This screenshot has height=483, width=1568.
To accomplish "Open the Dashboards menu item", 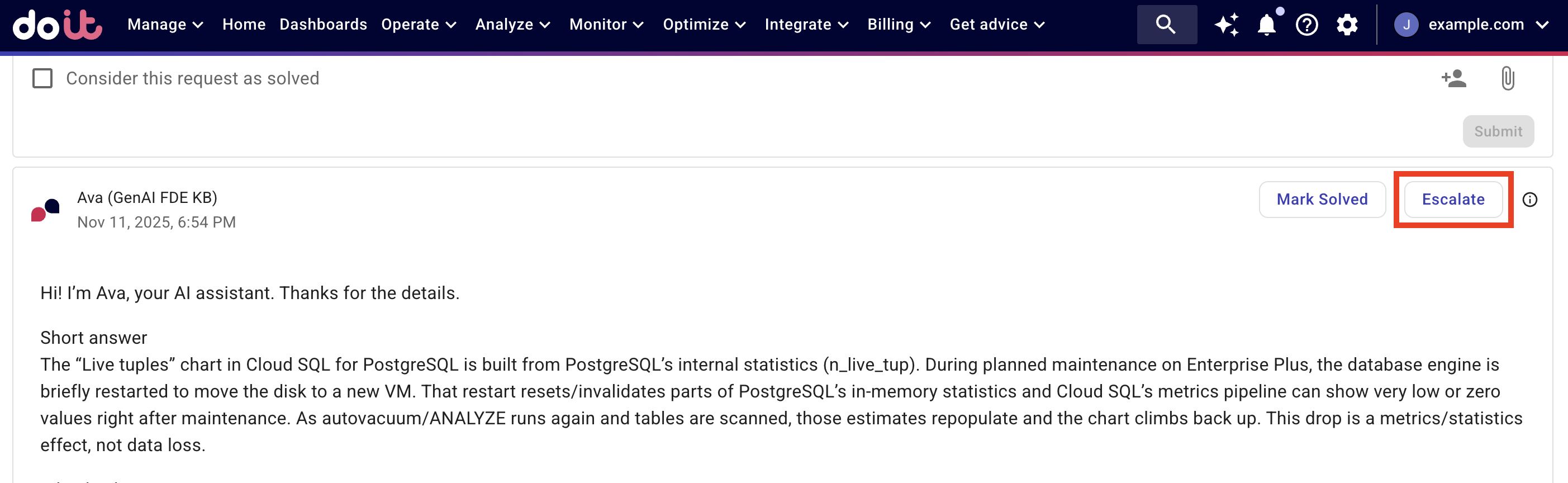I will coord(323,25).
